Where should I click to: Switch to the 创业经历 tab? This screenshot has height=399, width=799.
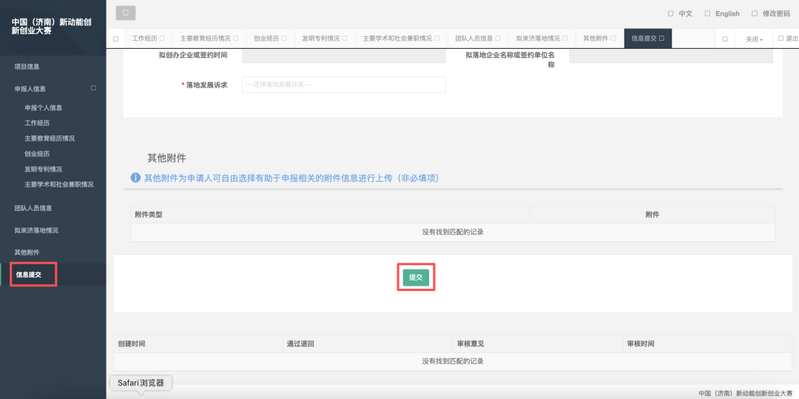click(x=266, y=38)
